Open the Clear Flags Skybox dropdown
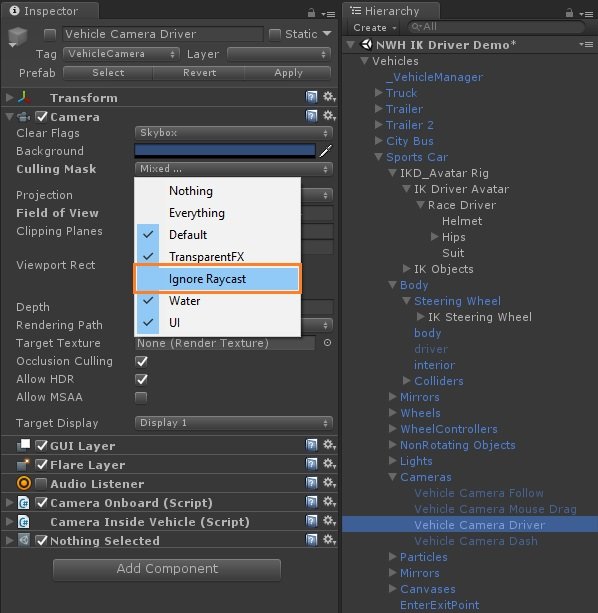The width and height of the screenshot is (598, 613). pos(234,133)
